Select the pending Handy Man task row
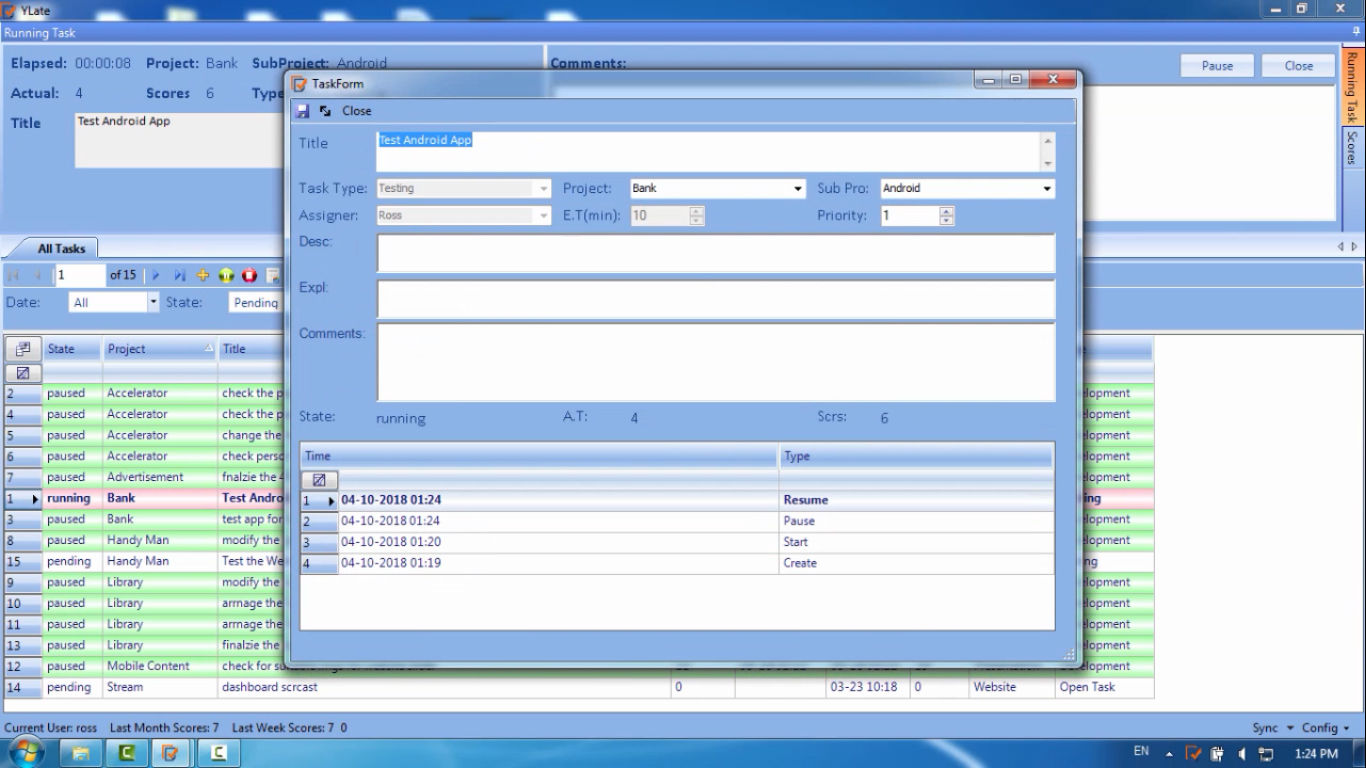Viewport: 1366px width, 768px height. tap(146, 561)
